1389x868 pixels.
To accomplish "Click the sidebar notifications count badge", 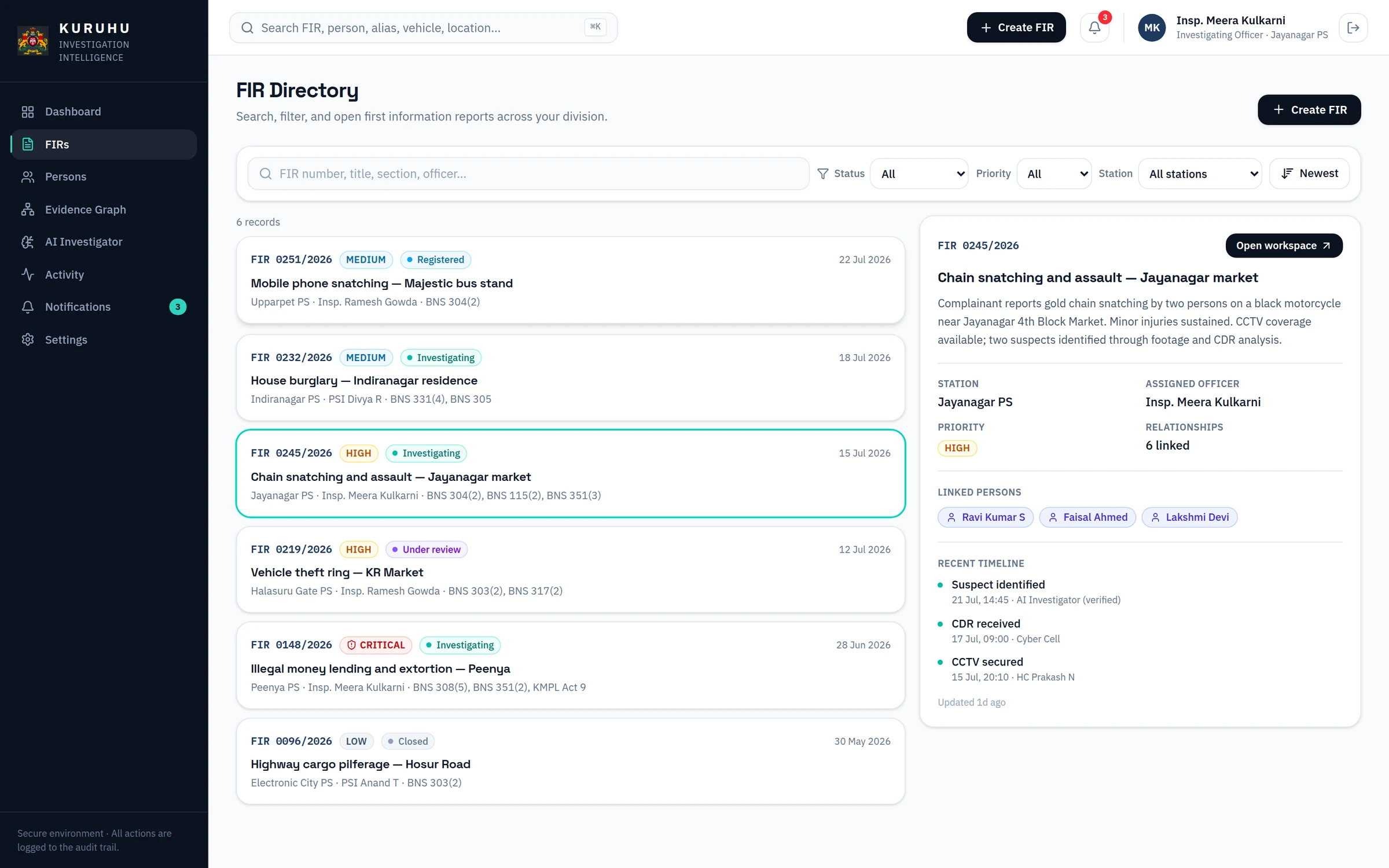I will tap(178, 307).
